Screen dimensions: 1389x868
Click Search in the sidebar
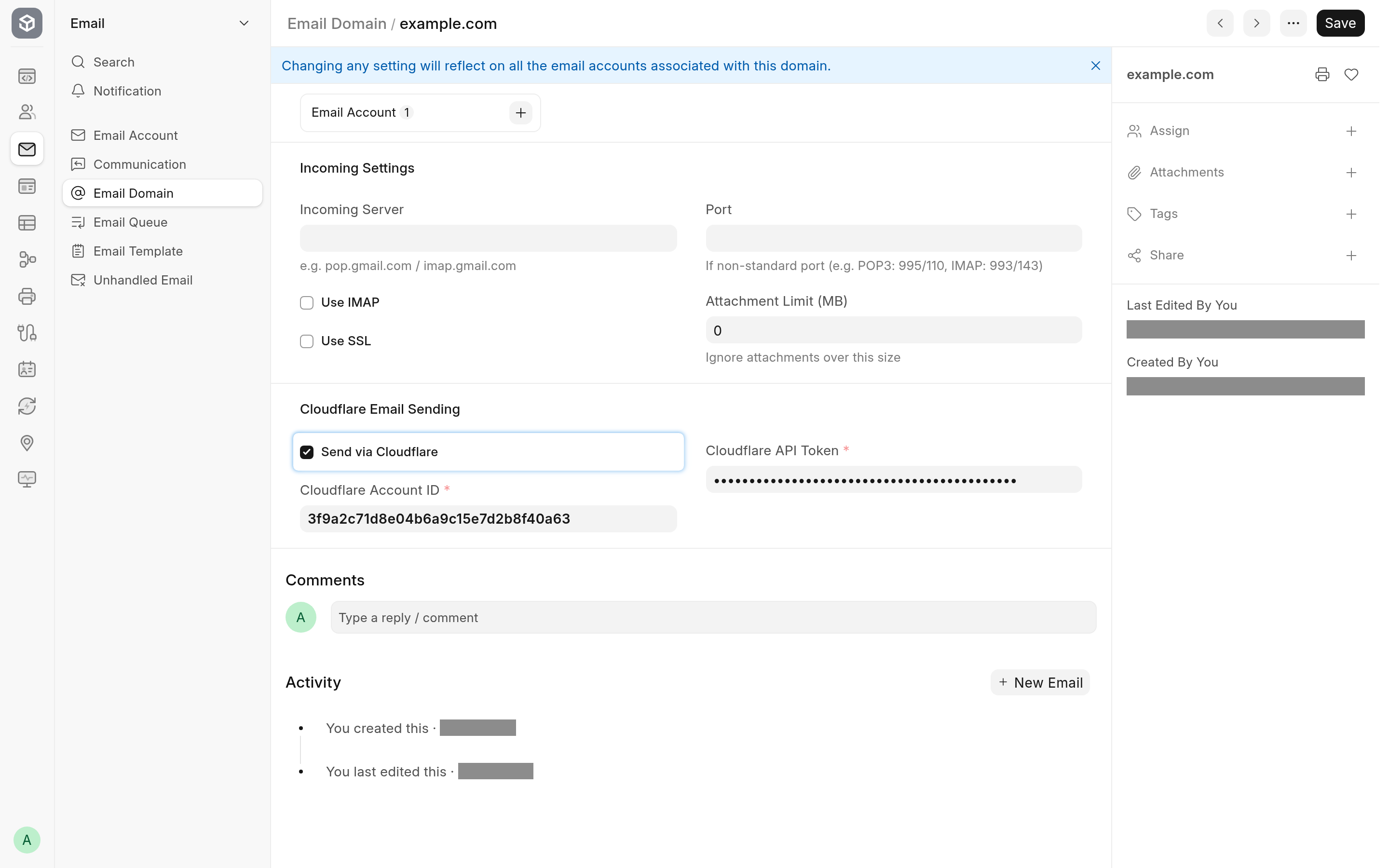[x=163, y=61]
